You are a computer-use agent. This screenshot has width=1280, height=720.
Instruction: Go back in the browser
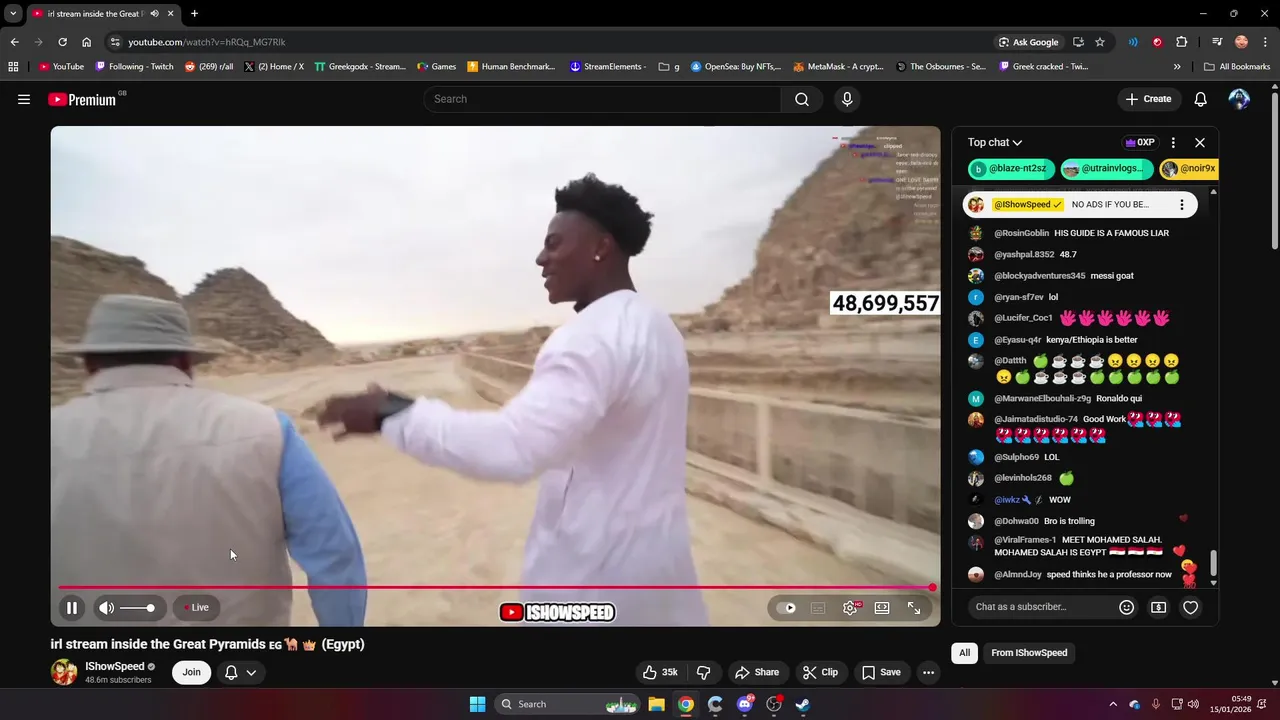click(14, 42)
